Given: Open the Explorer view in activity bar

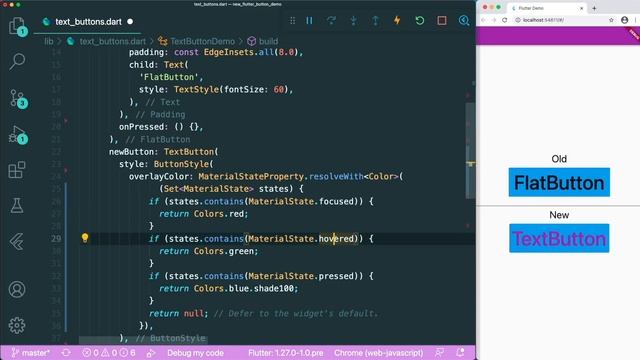Looking at the screenshot, I should [17, 26].
